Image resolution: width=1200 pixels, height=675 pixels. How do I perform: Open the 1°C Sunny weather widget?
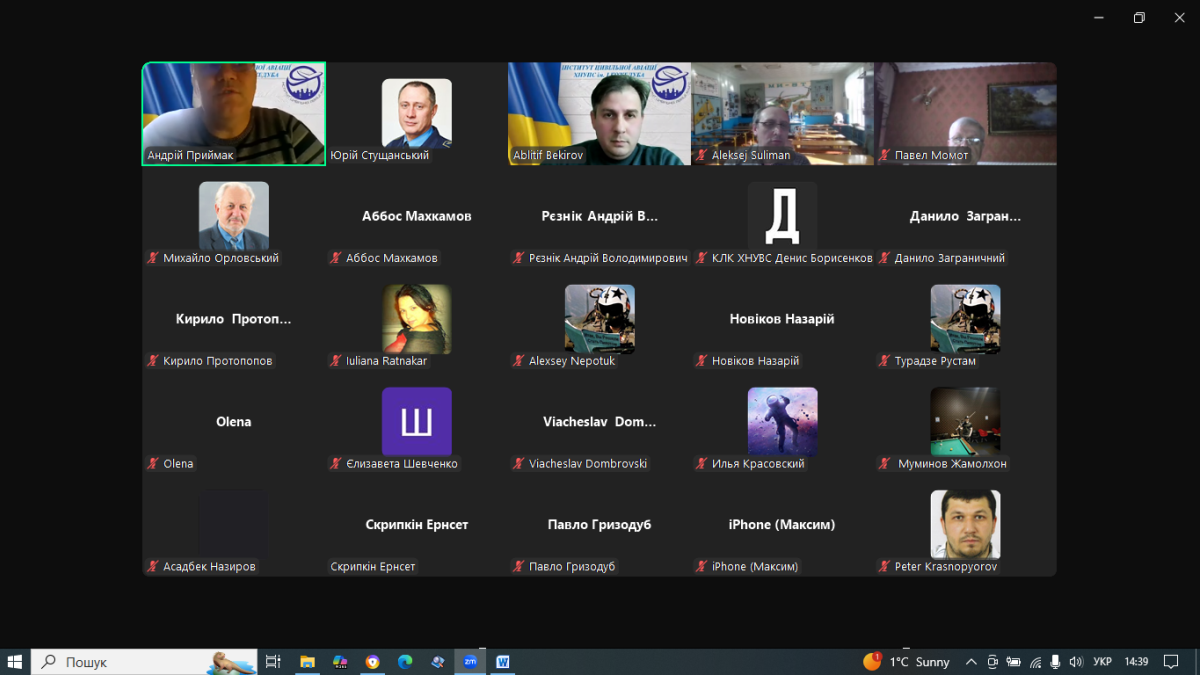click(x=907, y=662)
